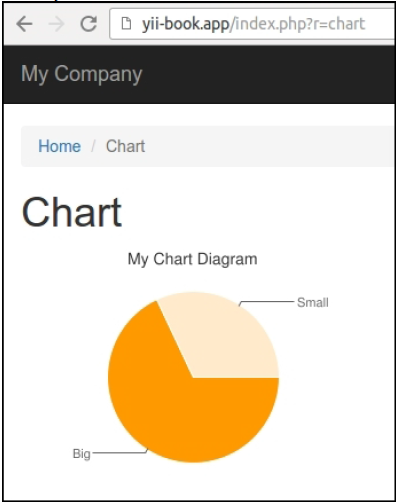
Task: Click the page document icon in address bar
Action: pyautogui.click(x=126, y=24)
